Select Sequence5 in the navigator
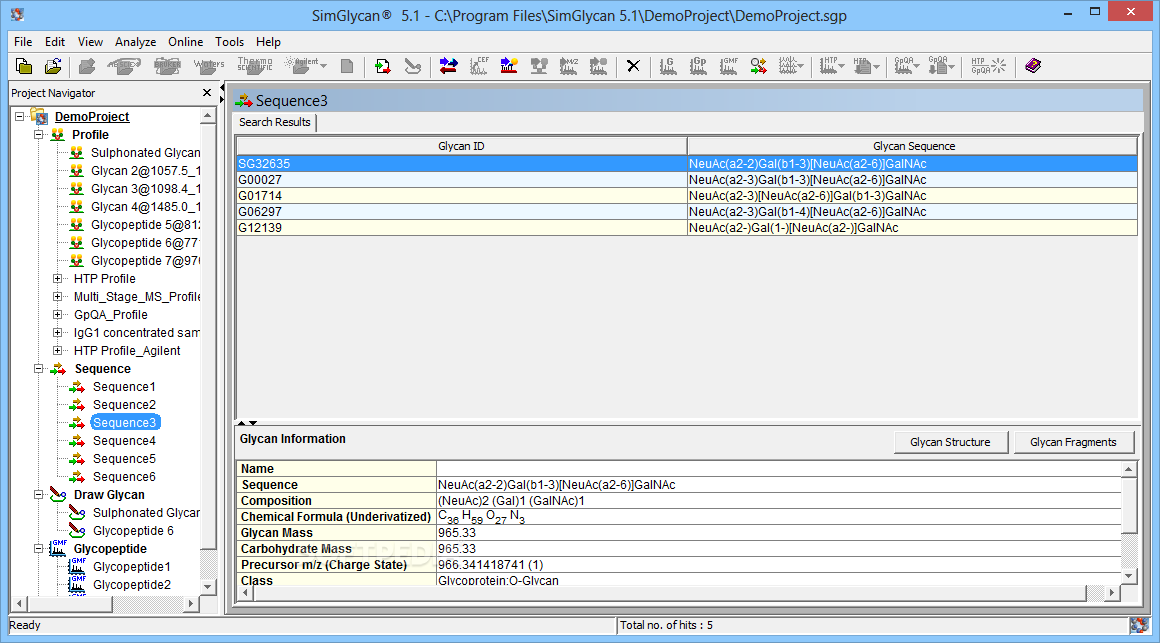The width and height of the screenshot is (1160, 643). [x=124, y=459]
